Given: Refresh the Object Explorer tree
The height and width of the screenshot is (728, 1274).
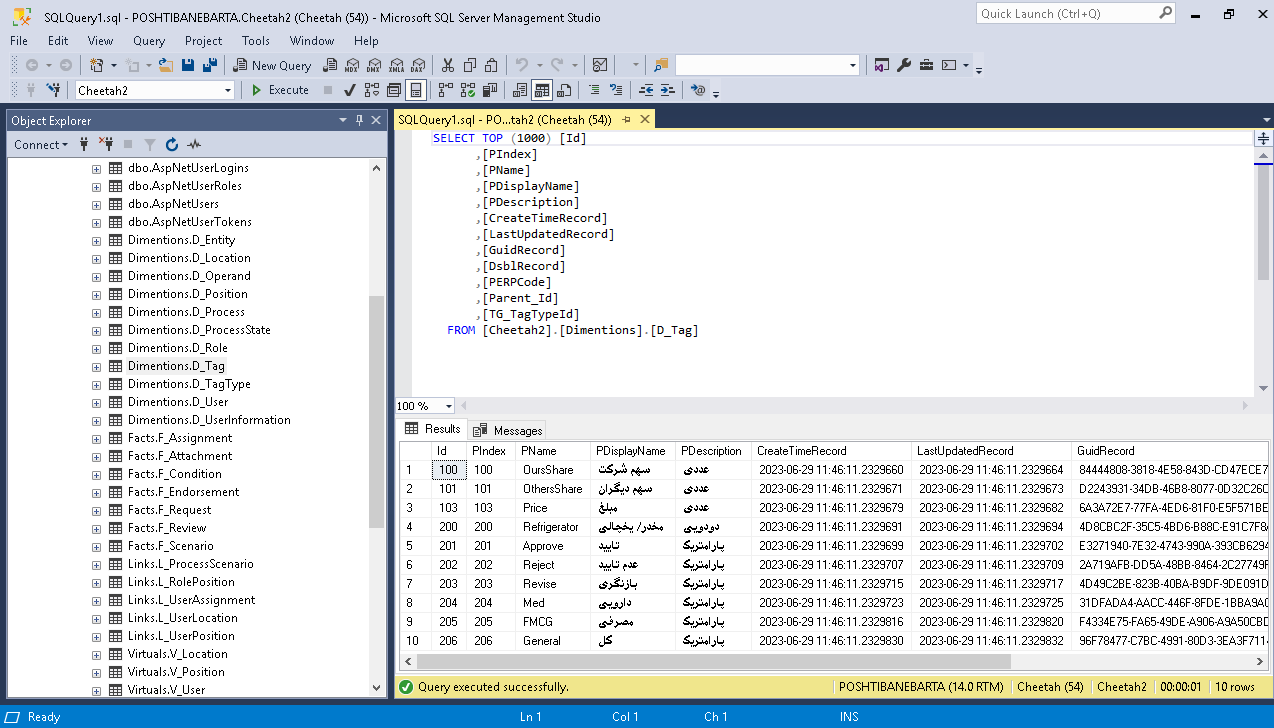Looking at the screenshot, I should click(x=171, y=144).
